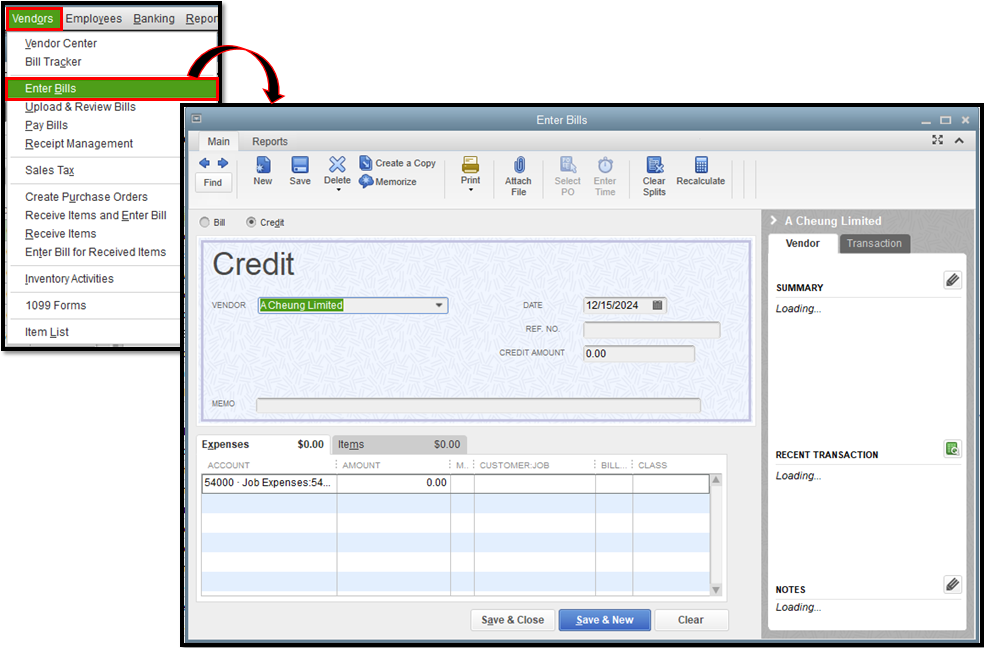This screenshot has width=984, height=648.
Task: Click the full-screen expand icon
Action: point(938,140)
